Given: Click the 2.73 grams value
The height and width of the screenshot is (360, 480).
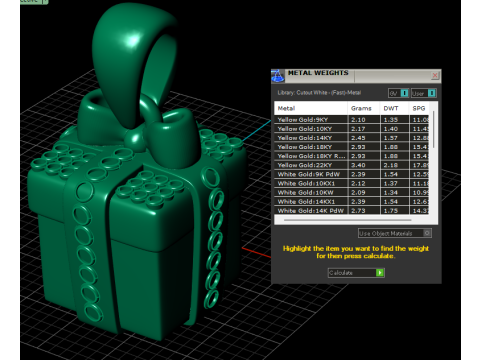Looking at the screenshot, I should coord(358,211).
